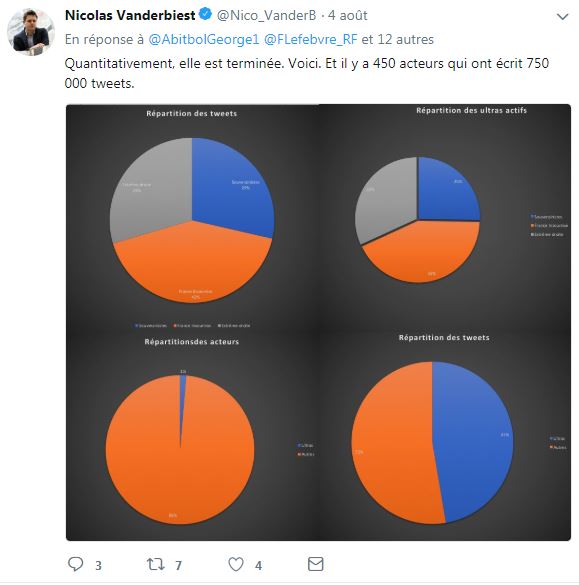579x585 pixels.
Task: Open the Répartition des ultras actifs chart
Action: tap(445, 218)
